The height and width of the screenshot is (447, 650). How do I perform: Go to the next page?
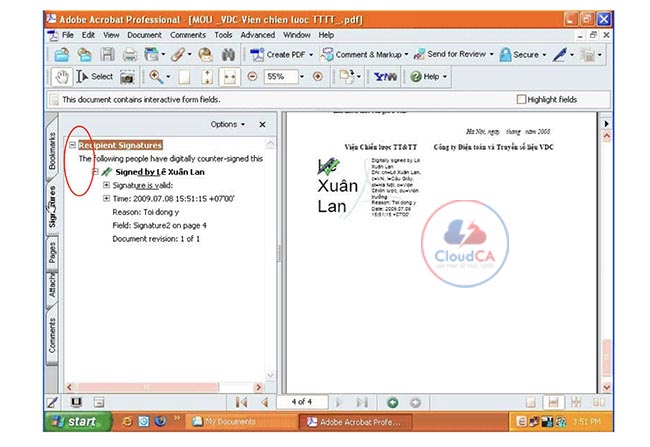pos(339,402)
